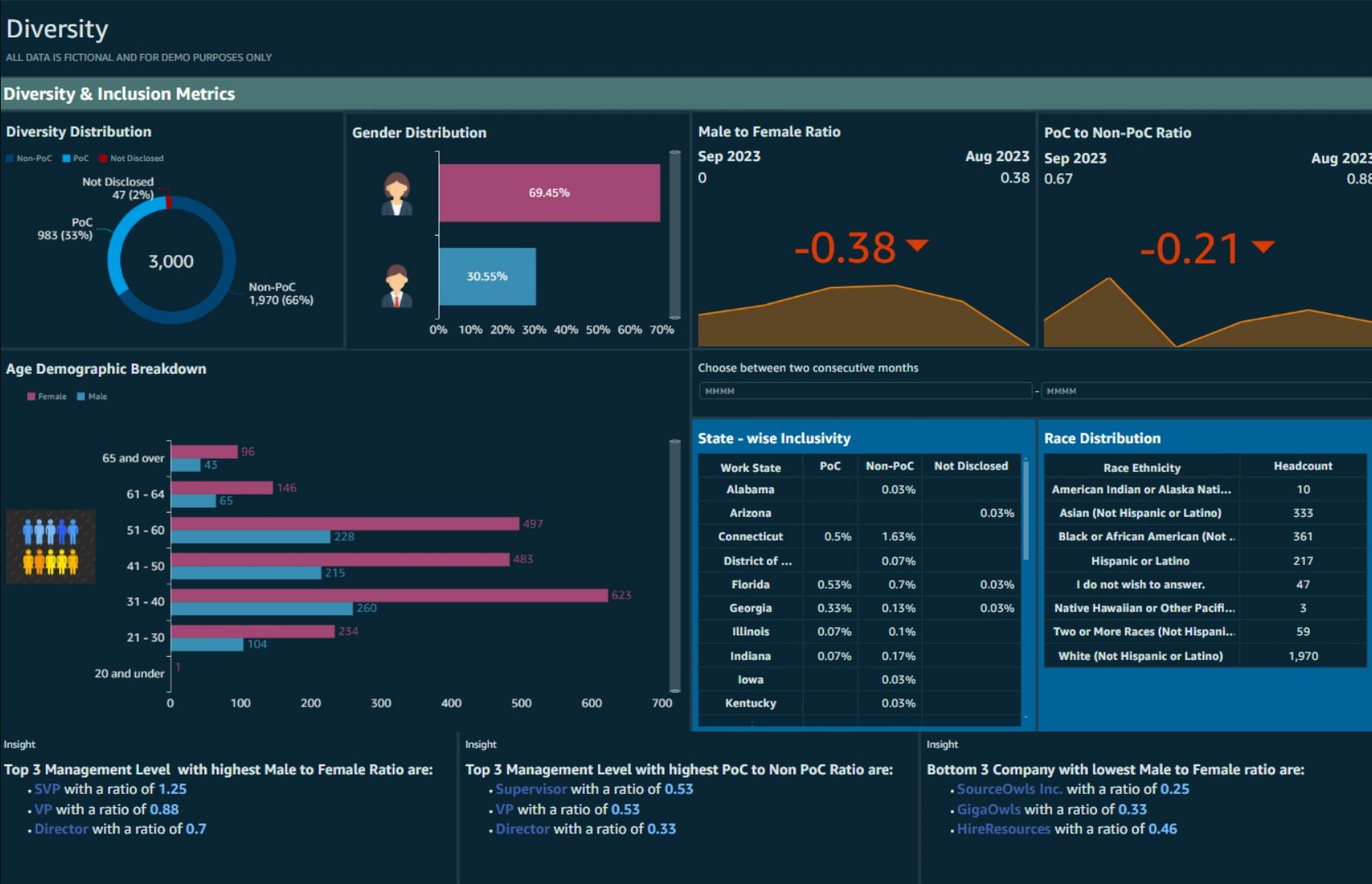Screen dimensions: 1372x884
Task: Select the Indiana work state cell
Action: (x=750, y=656)
